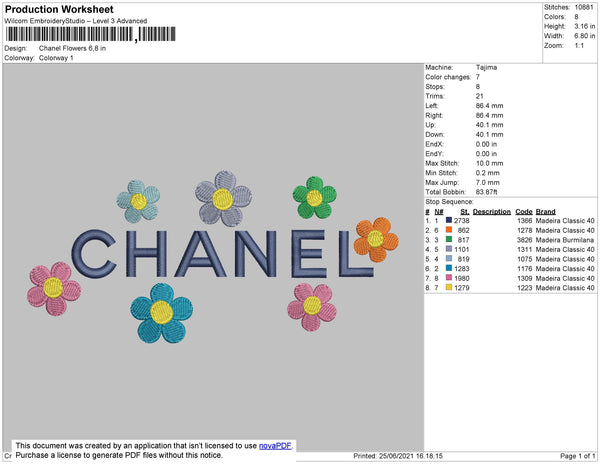Click the teal flower in the design
Screen dimensions: 600x464
pyautogui.click(x=161, y=313)
